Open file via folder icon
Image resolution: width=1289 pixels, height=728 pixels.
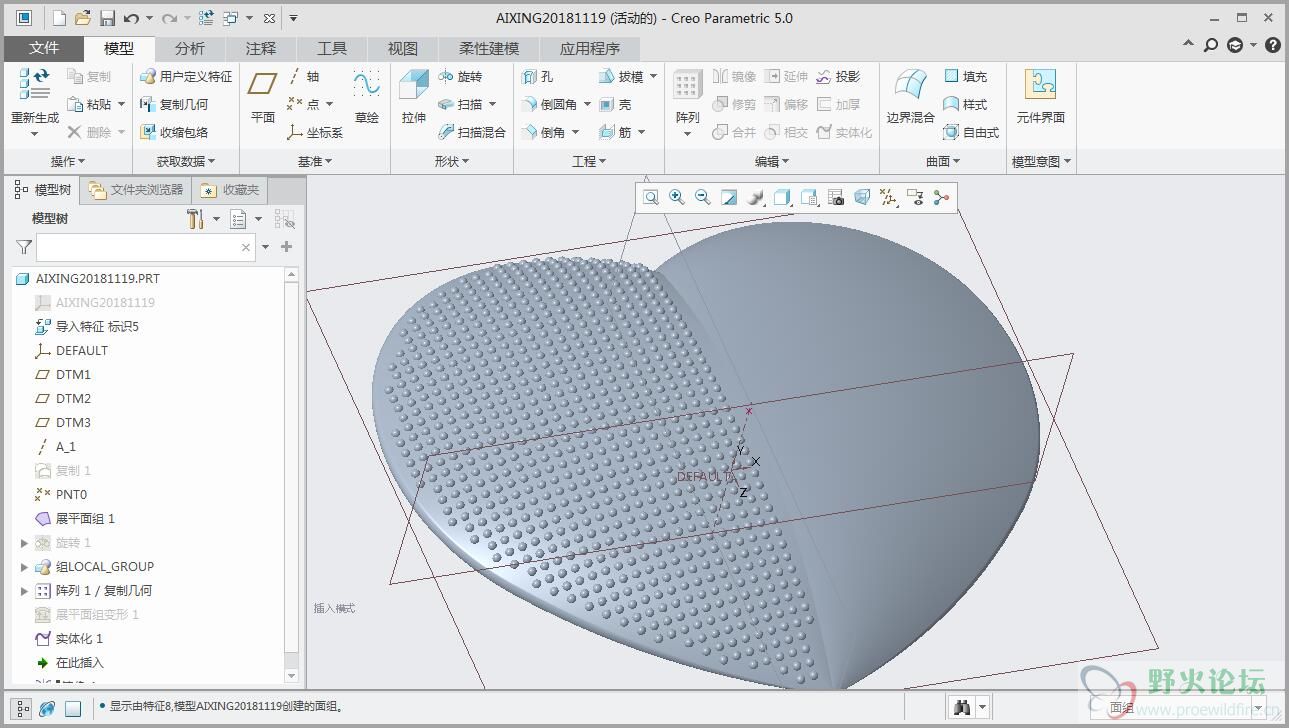pos(83,18)
